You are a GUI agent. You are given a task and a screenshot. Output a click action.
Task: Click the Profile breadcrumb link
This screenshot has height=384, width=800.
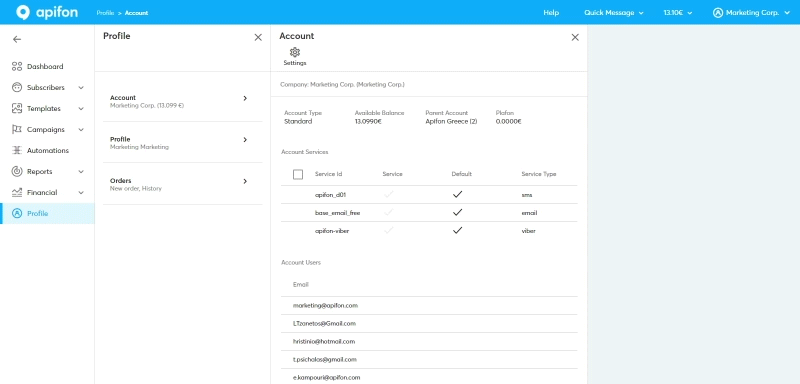(105, 13)
